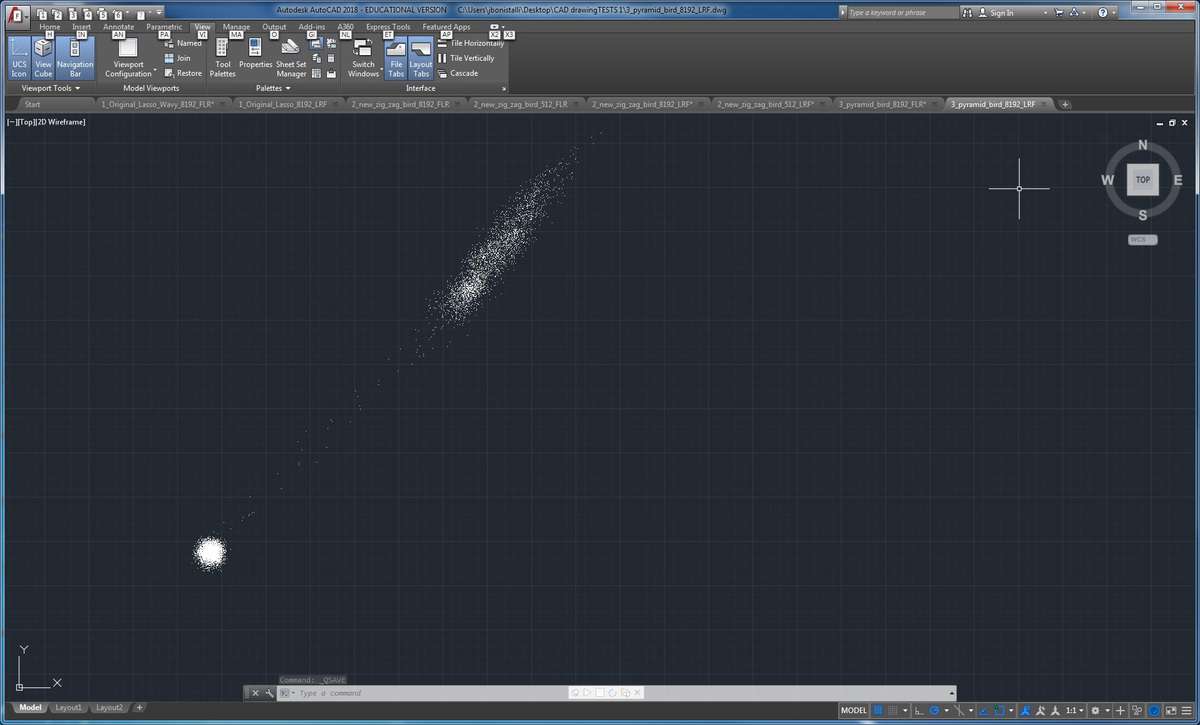Click the application menu A logo
The width and height of the screenshot is (1200, 725).
coord(15,13)
